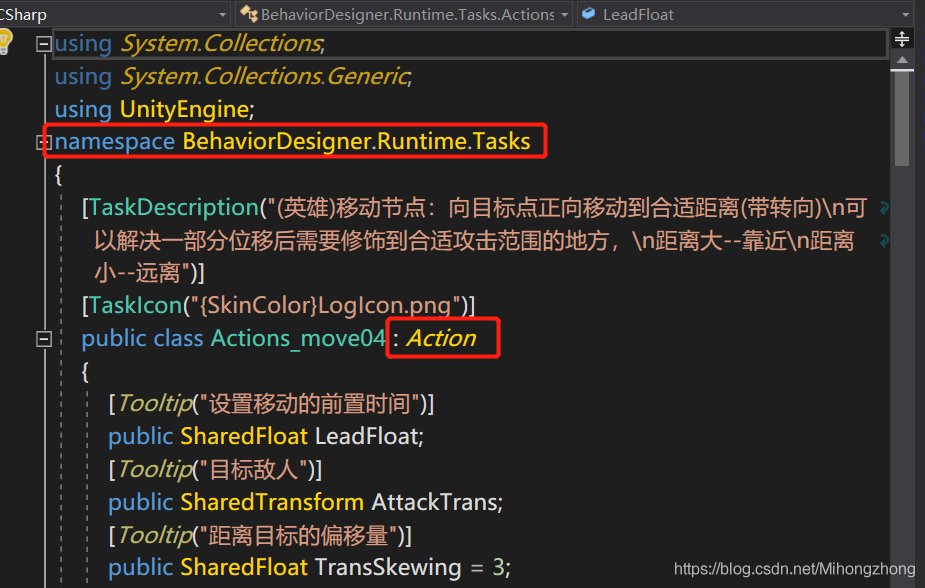Click the Action base class name
This screenshot has width=925, height=588.
[441, 339]
